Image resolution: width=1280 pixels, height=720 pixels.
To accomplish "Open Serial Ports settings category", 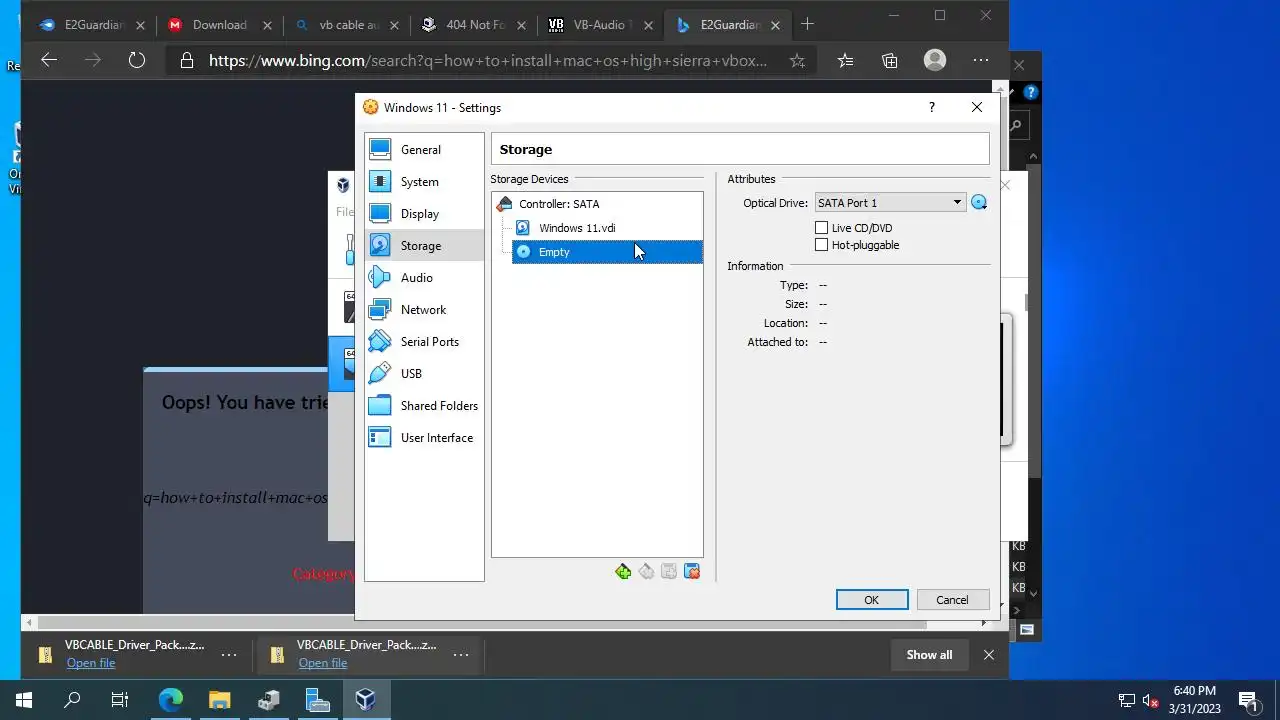I will (424, 342).
